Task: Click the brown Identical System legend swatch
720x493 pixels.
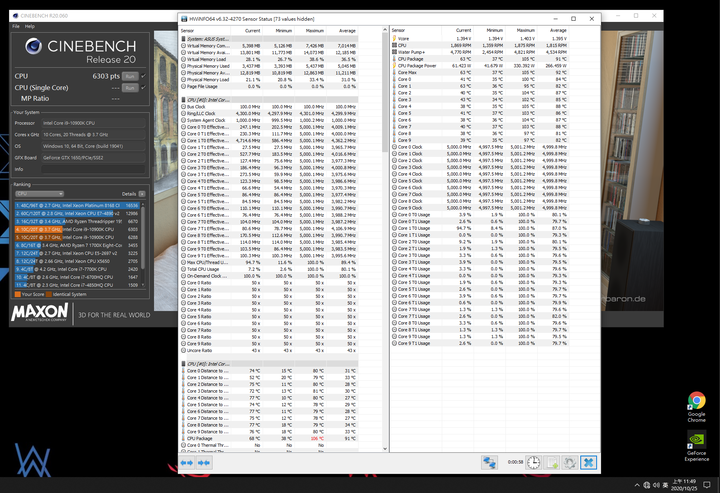Action: (49, 294)
